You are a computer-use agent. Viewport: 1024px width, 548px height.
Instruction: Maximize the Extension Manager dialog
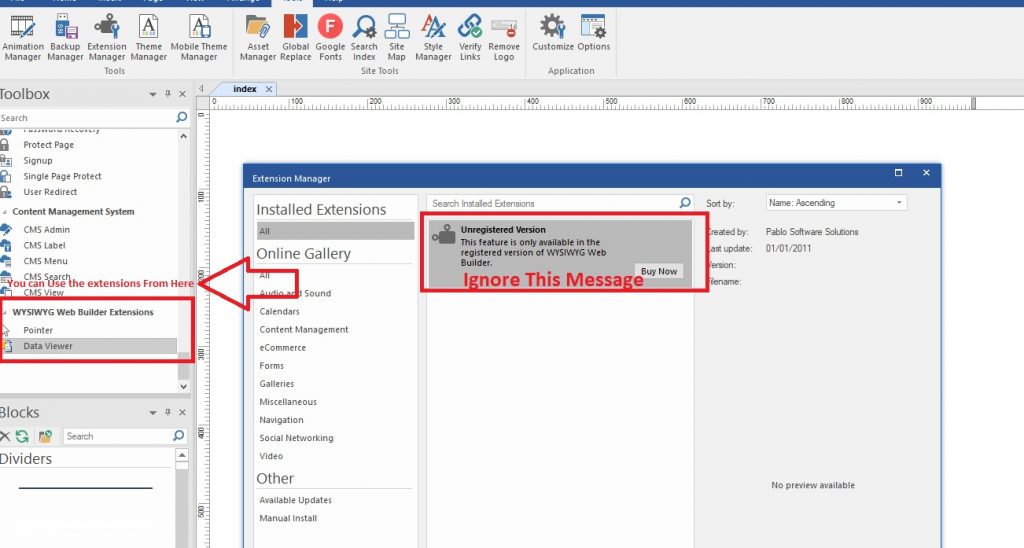[x=899, y=172]
